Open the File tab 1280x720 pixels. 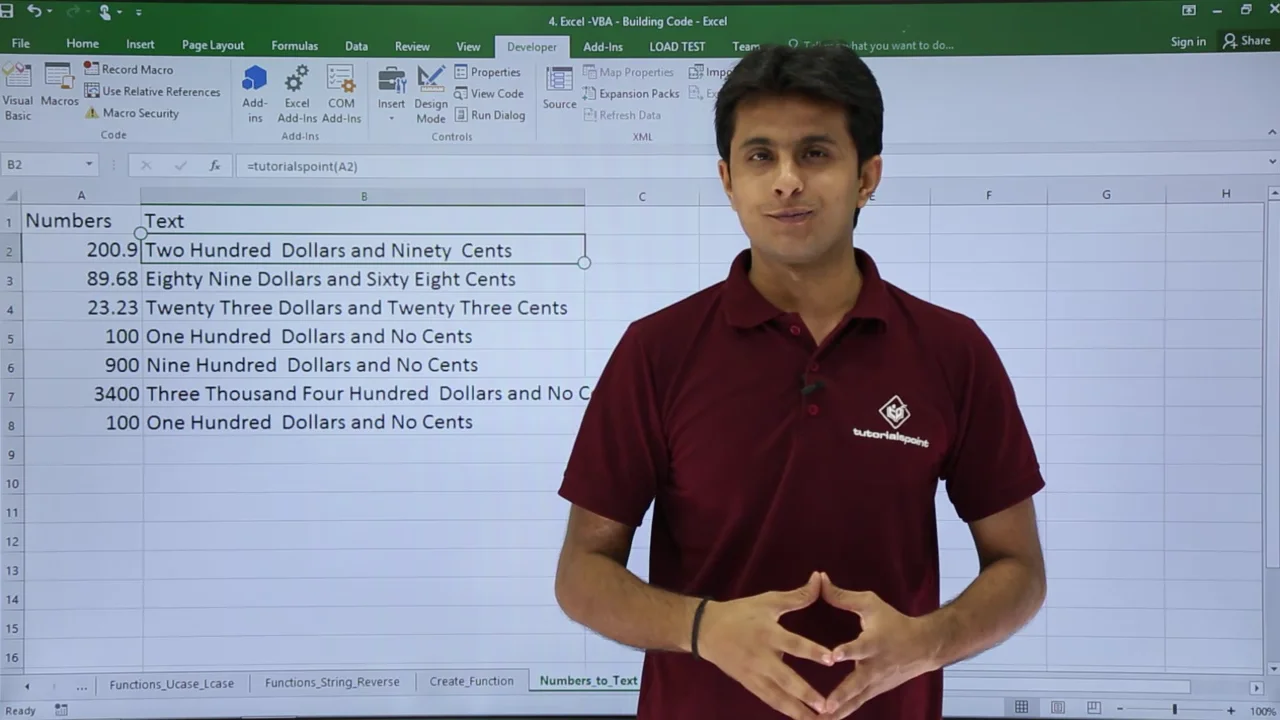point(20,45)
